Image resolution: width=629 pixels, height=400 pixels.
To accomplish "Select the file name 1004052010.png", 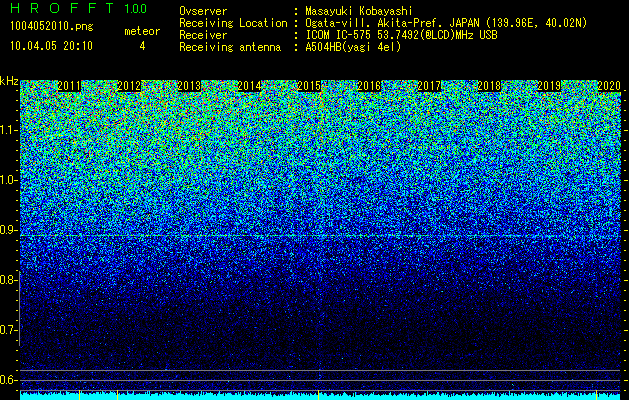I will [52, 27].
